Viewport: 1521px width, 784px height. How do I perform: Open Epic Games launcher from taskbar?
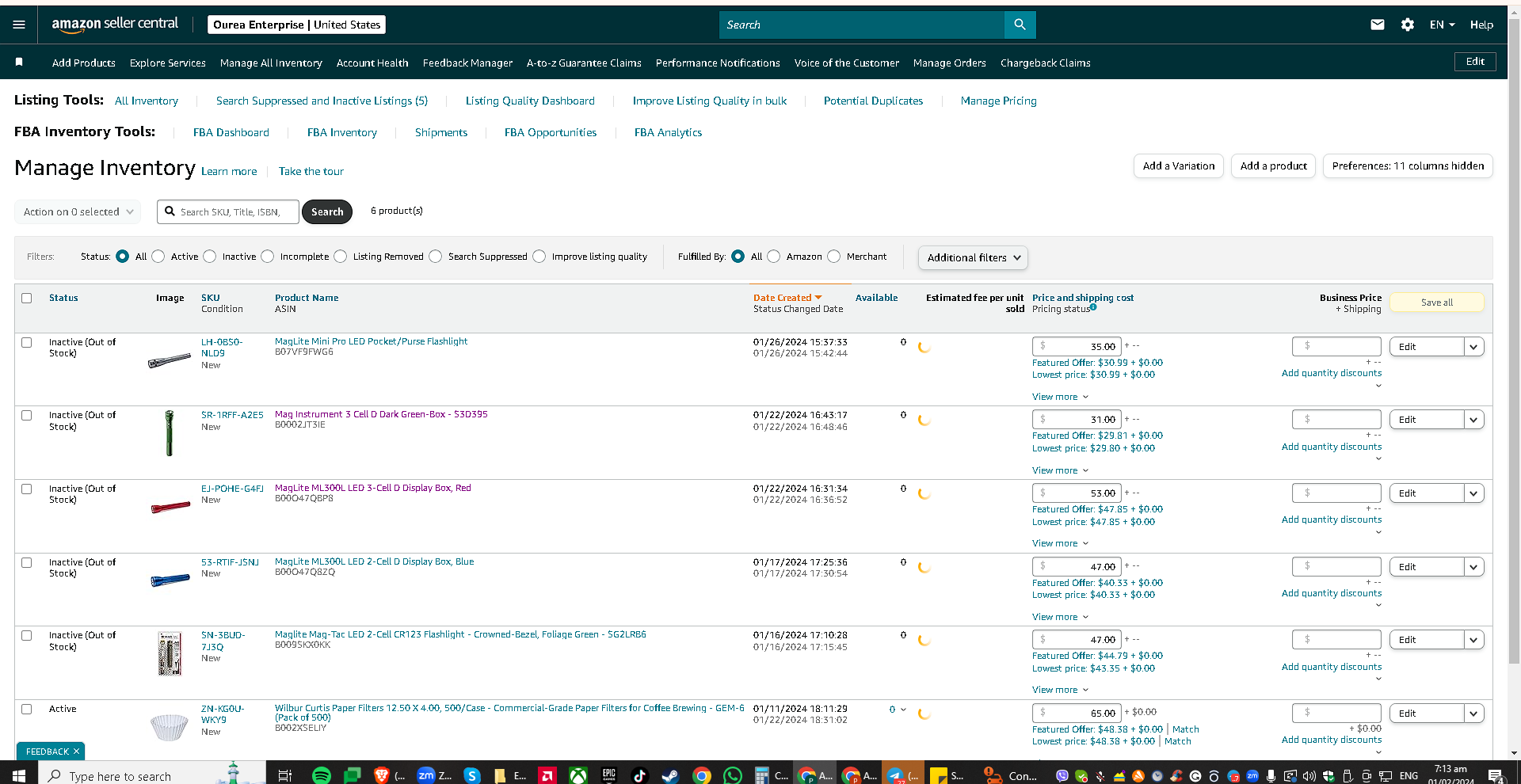(x=608, y=775)
